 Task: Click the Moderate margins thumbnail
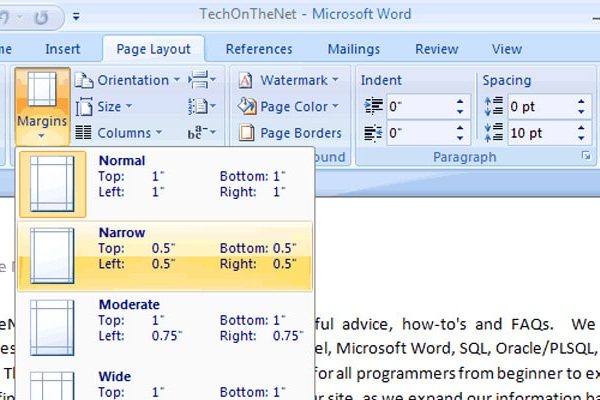point(52,328)
